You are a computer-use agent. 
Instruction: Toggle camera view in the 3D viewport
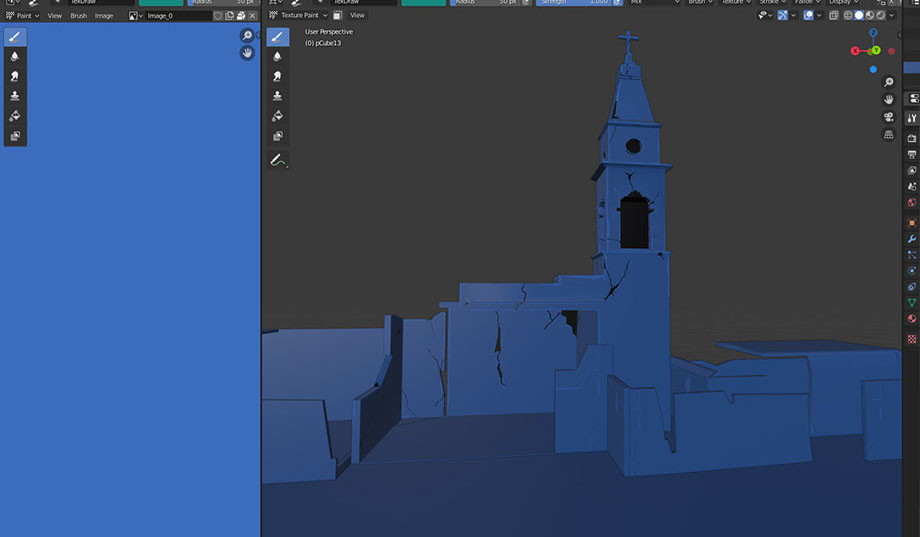[888, 117]
